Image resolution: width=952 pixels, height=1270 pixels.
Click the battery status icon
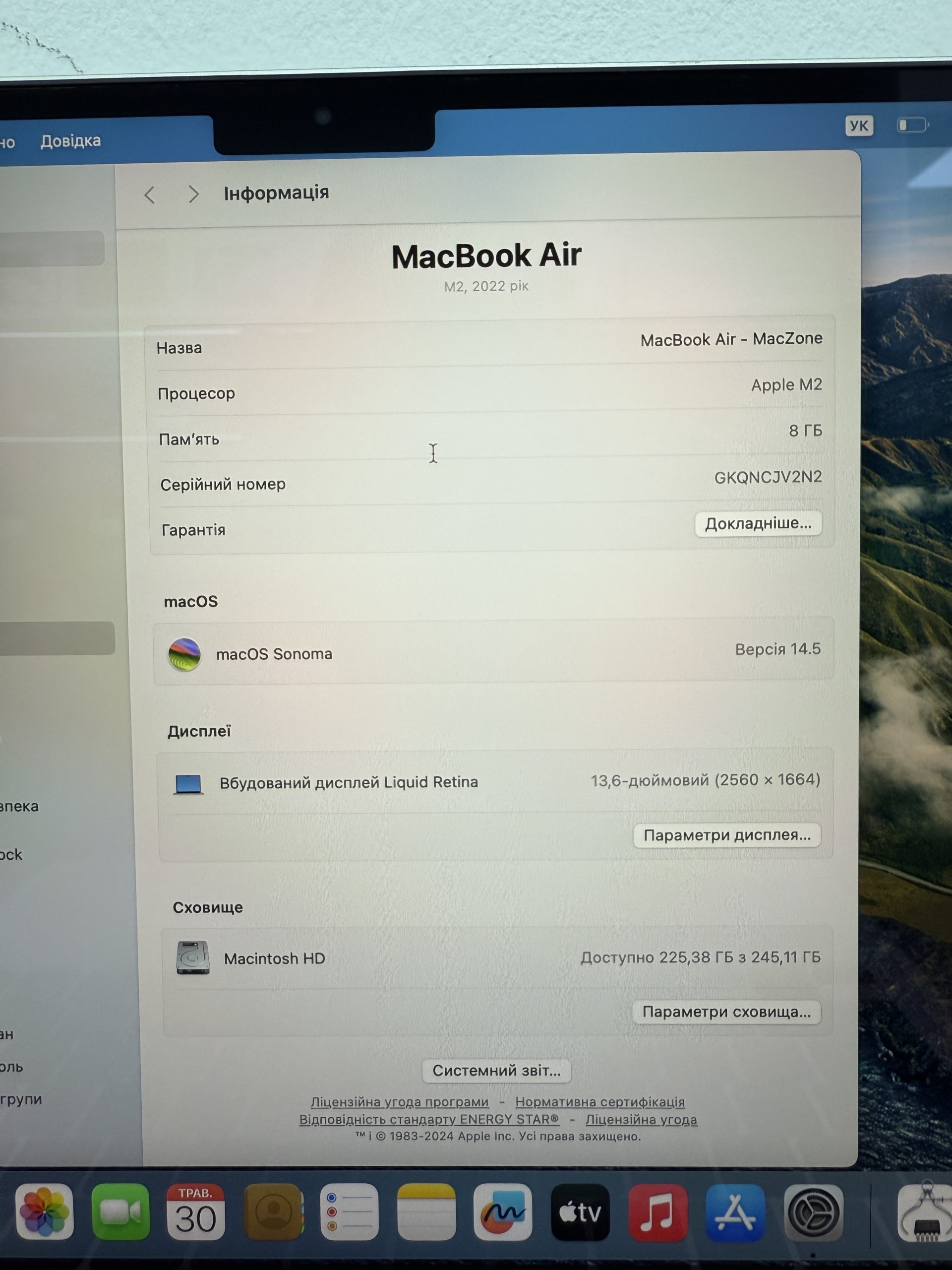pyautogui.click(x=913, y=125)
